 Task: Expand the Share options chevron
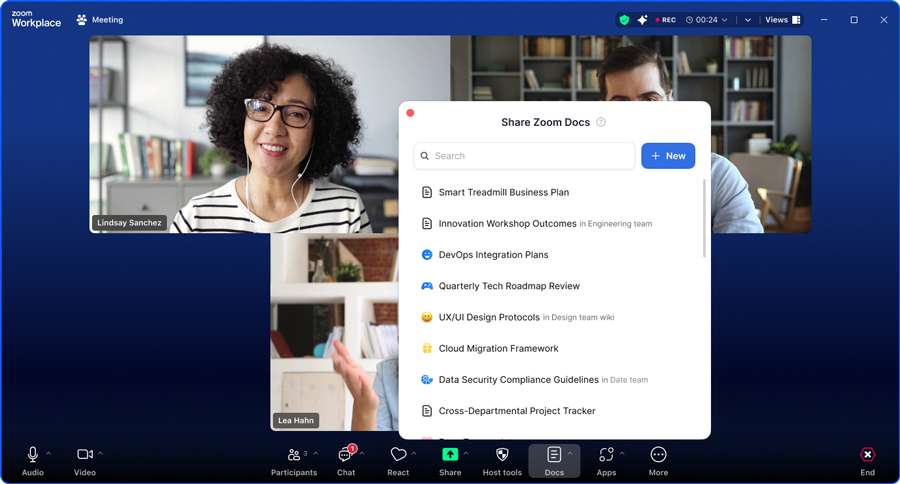point(465,454)
